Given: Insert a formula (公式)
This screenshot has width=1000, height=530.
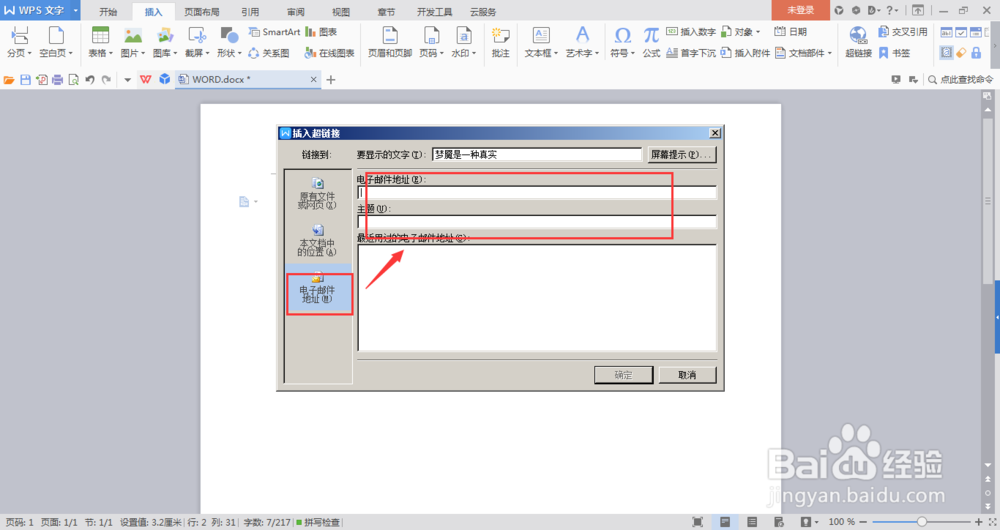Looking at the screenshot, I should [x=651, y=42].
